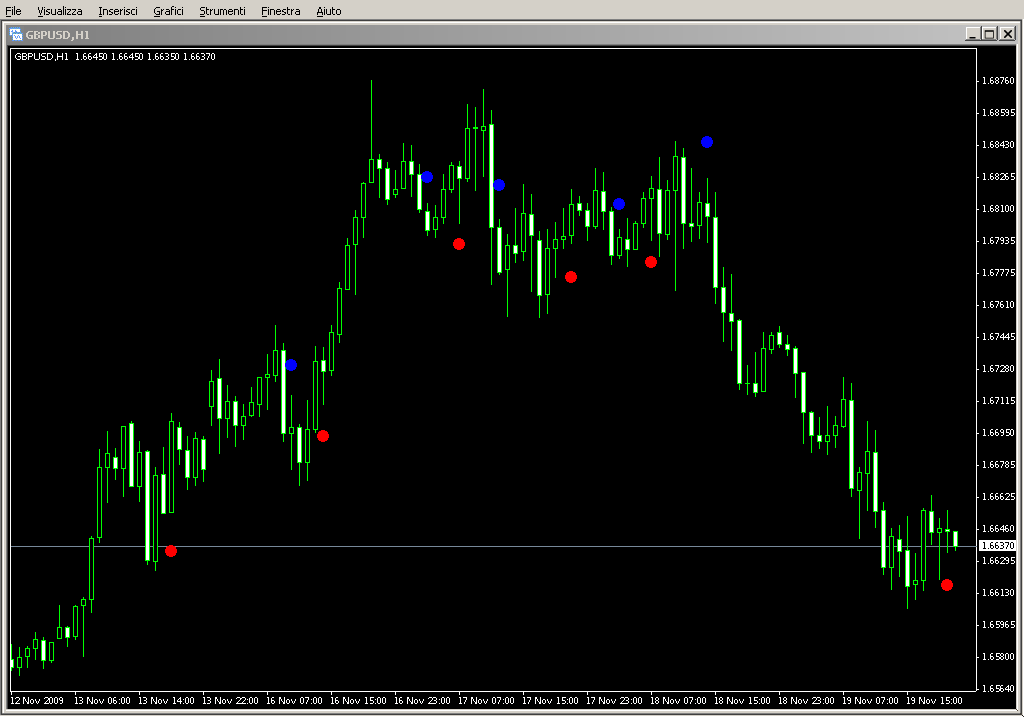Click the 1.68430 price scale label
This screenshot has height=717, width=1024.
pos(999,145)
